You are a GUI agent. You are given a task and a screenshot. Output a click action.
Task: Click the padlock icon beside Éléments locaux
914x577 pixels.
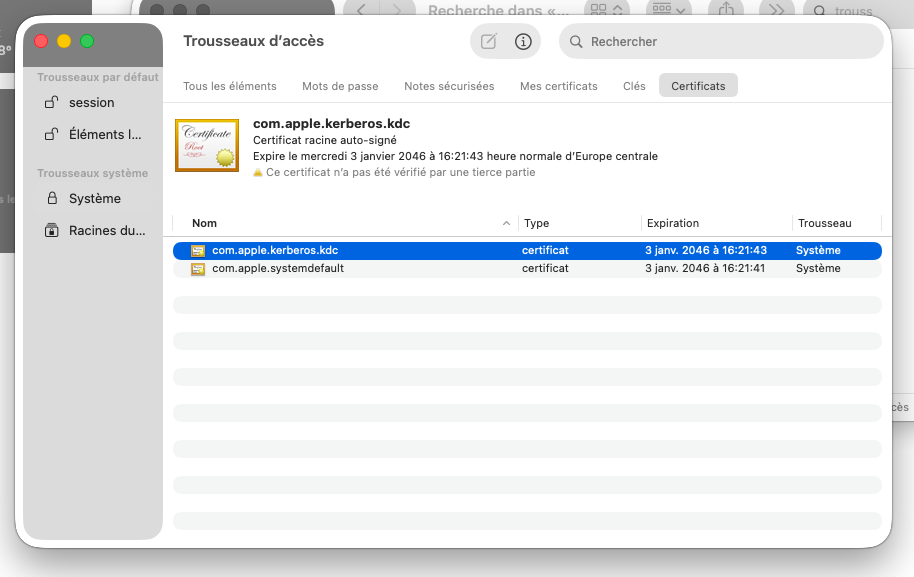[51, 135]
